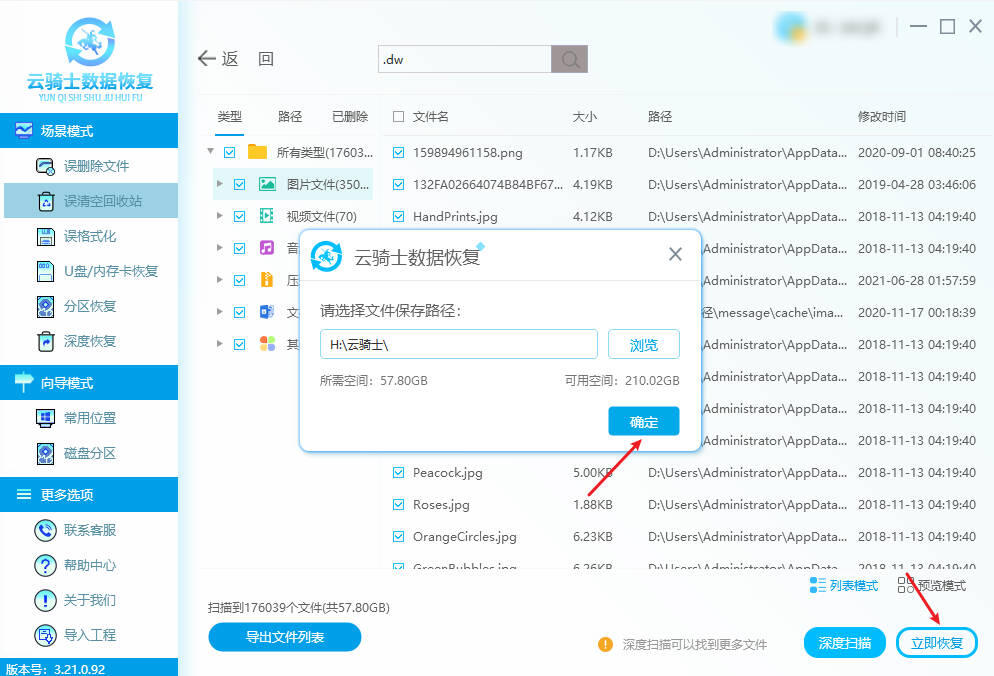Open the 向导模式 section header

click(x=89, y=382)
